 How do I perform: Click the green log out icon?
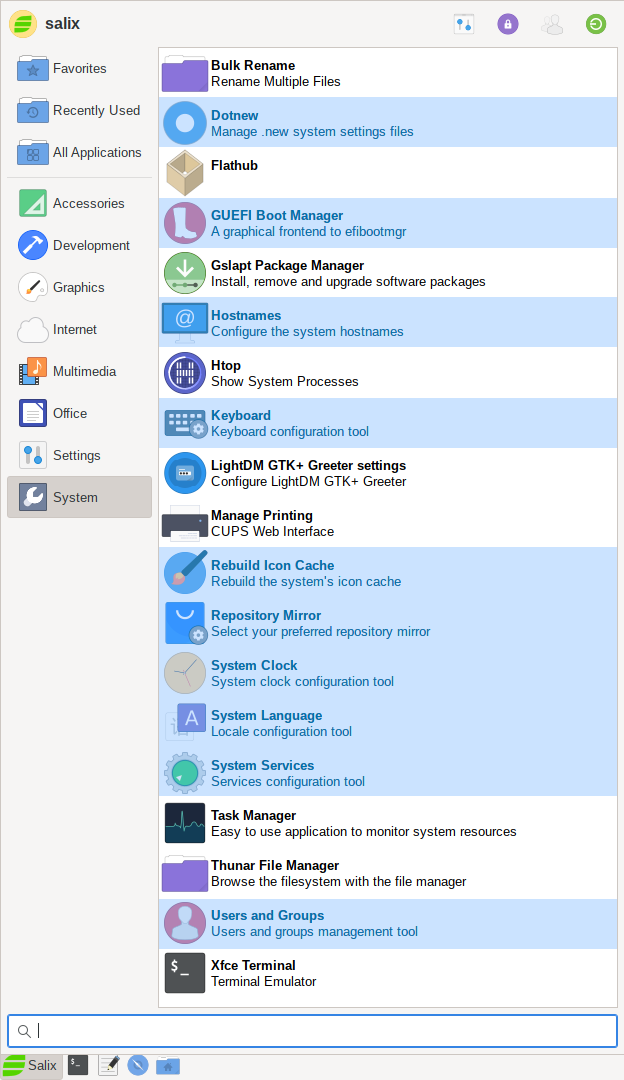[x=596, y=24]
